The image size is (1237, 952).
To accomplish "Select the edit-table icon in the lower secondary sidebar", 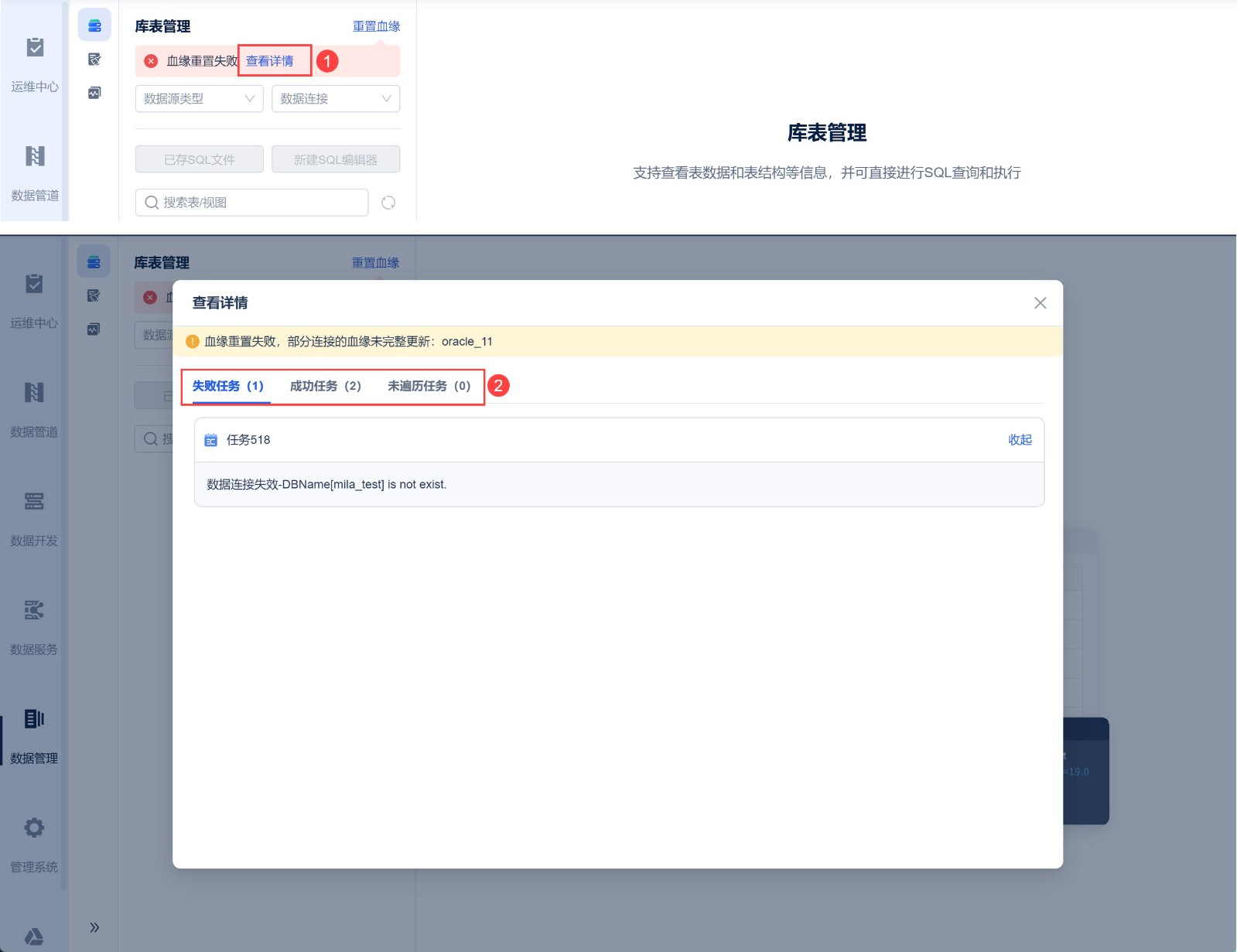I will click(94, 295).
